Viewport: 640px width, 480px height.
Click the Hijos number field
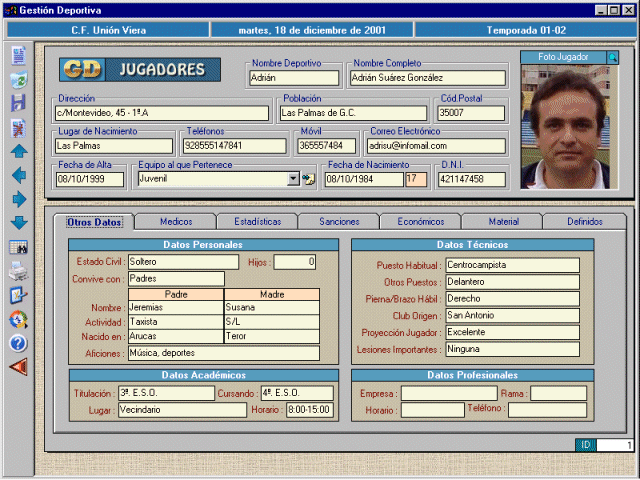pos(295,262)
